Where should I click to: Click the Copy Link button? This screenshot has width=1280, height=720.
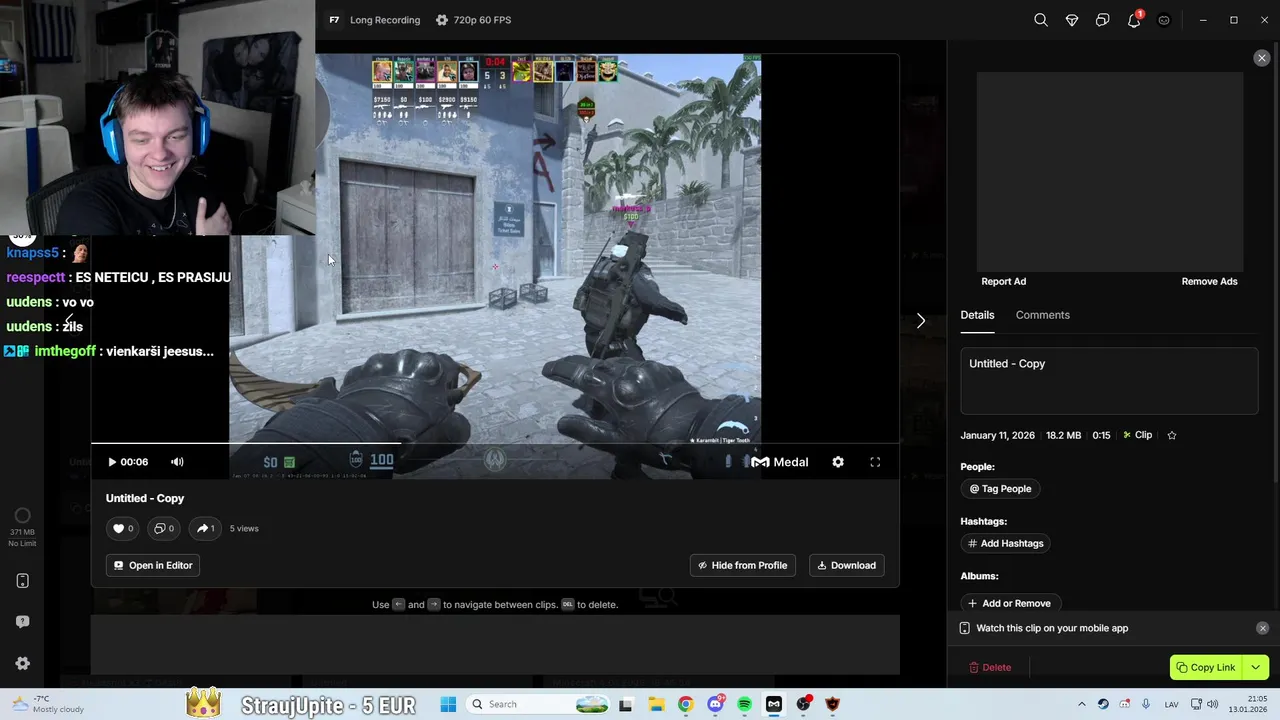tap(1206, 667)
